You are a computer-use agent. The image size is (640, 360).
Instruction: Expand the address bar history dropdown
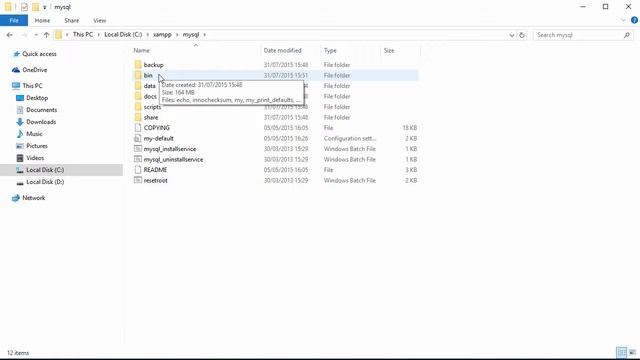pos(512,35)
